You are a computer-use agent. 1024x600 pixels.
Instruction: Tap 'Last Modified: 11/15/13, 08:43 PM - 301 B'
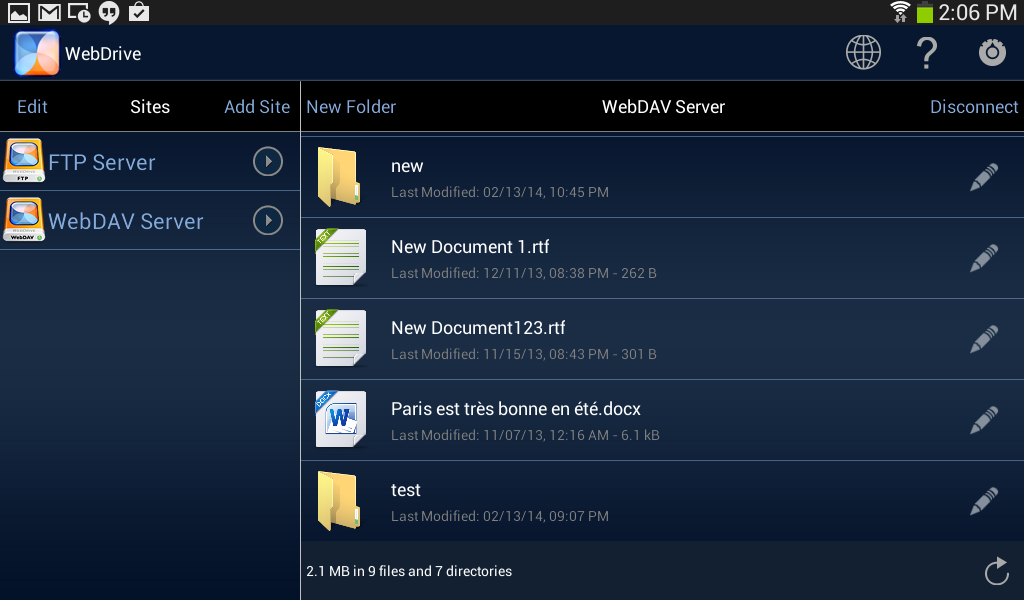[524, 354]
